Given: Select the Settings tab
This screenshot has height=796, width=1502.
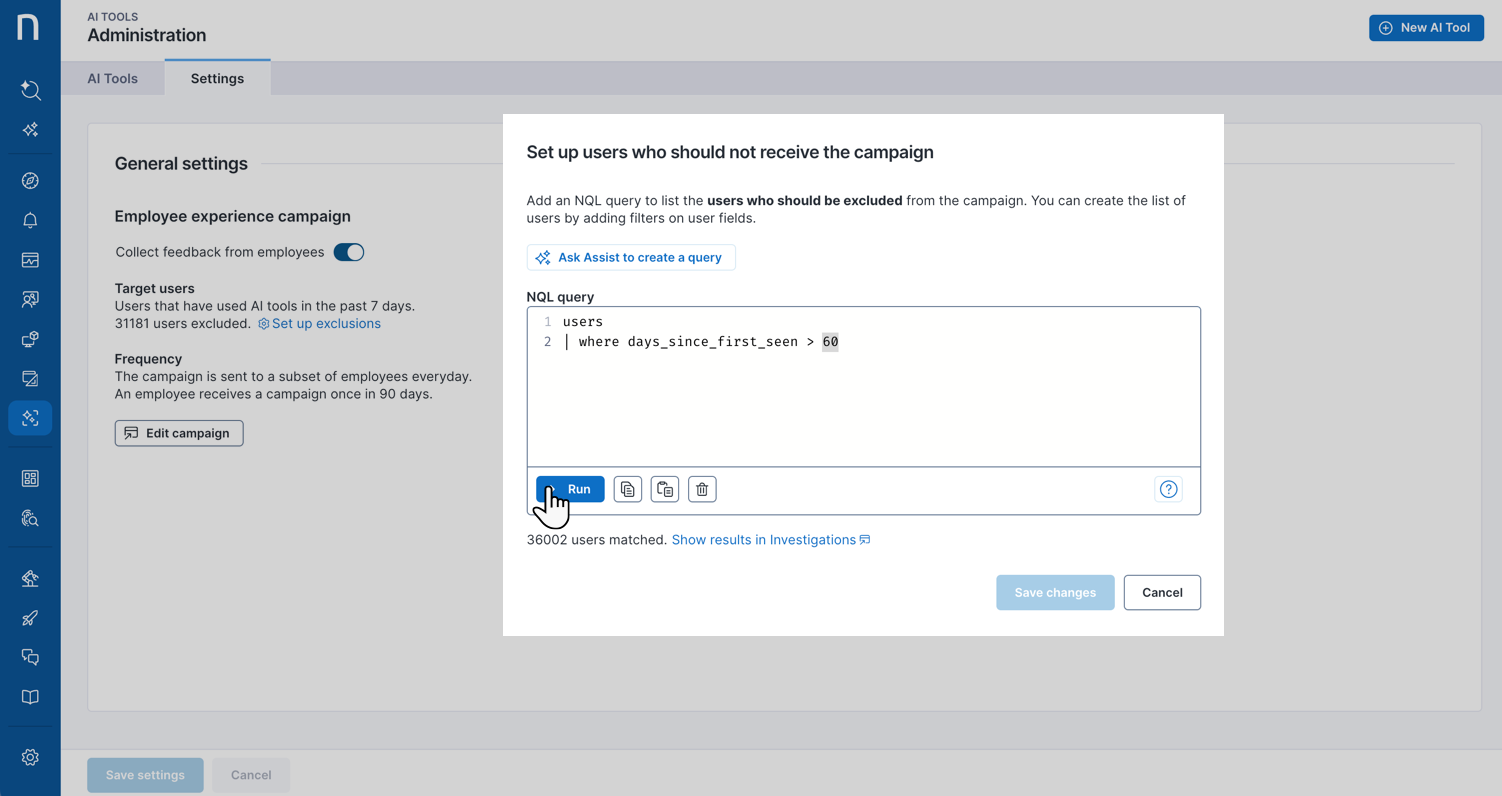Looking at the screenshot, I should pos(217,78).
